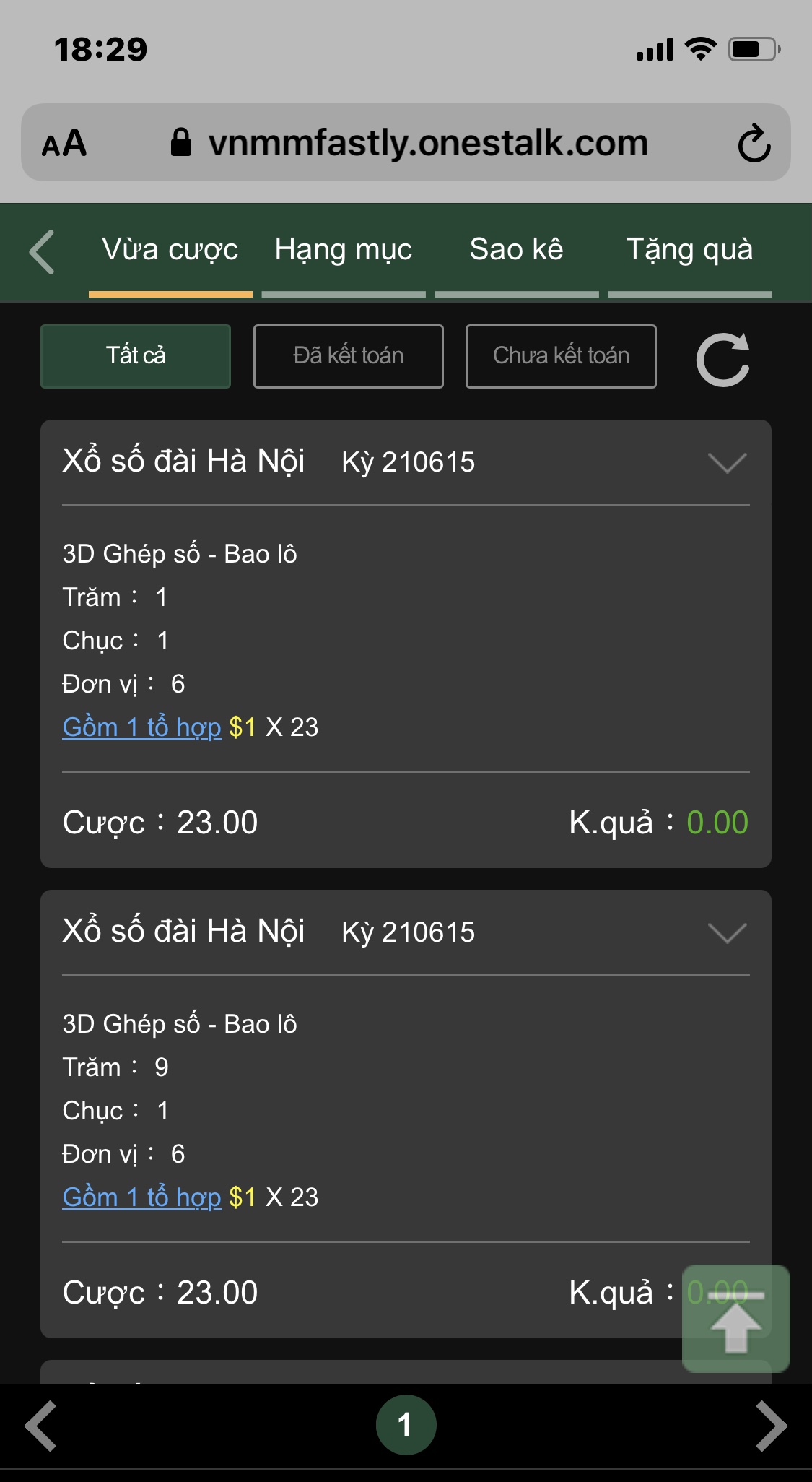The width and height of the screenshot is (812, 1482).
Task: Switch to Hạng mục tab
Action: click(344, 250)
